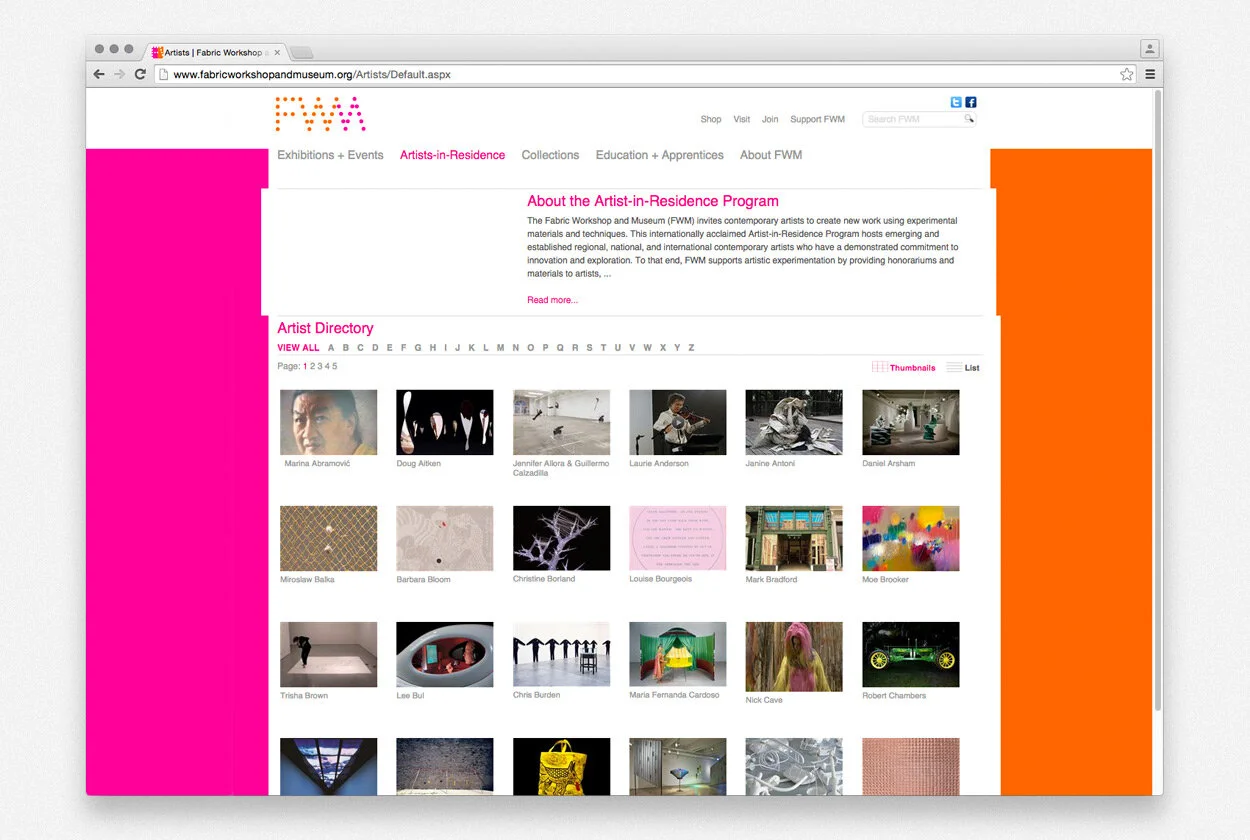Open About FWM menu
The width and height of the screenshot is (1250, 840).
771,155
